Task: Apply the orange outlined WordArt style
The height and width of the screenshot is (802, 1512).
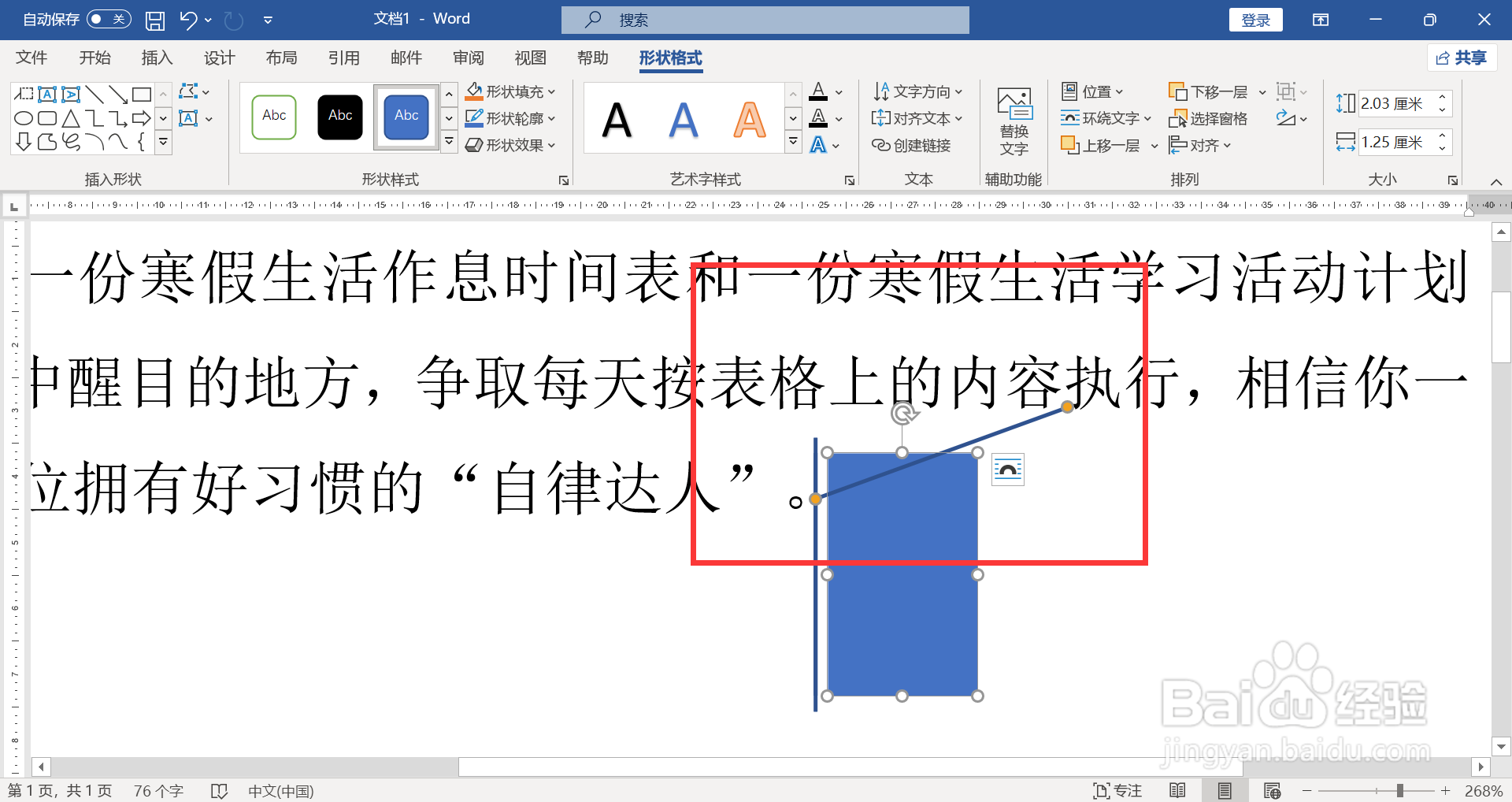Action: click(x=749, y=121)
